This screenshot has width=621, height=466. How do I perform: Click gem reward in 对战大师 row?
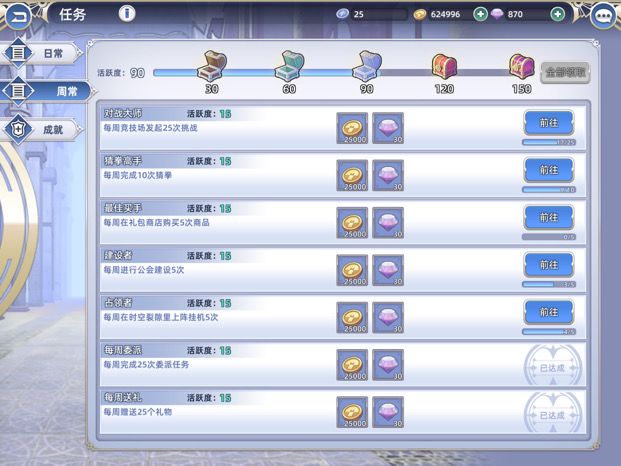click(x=388, y=128)
